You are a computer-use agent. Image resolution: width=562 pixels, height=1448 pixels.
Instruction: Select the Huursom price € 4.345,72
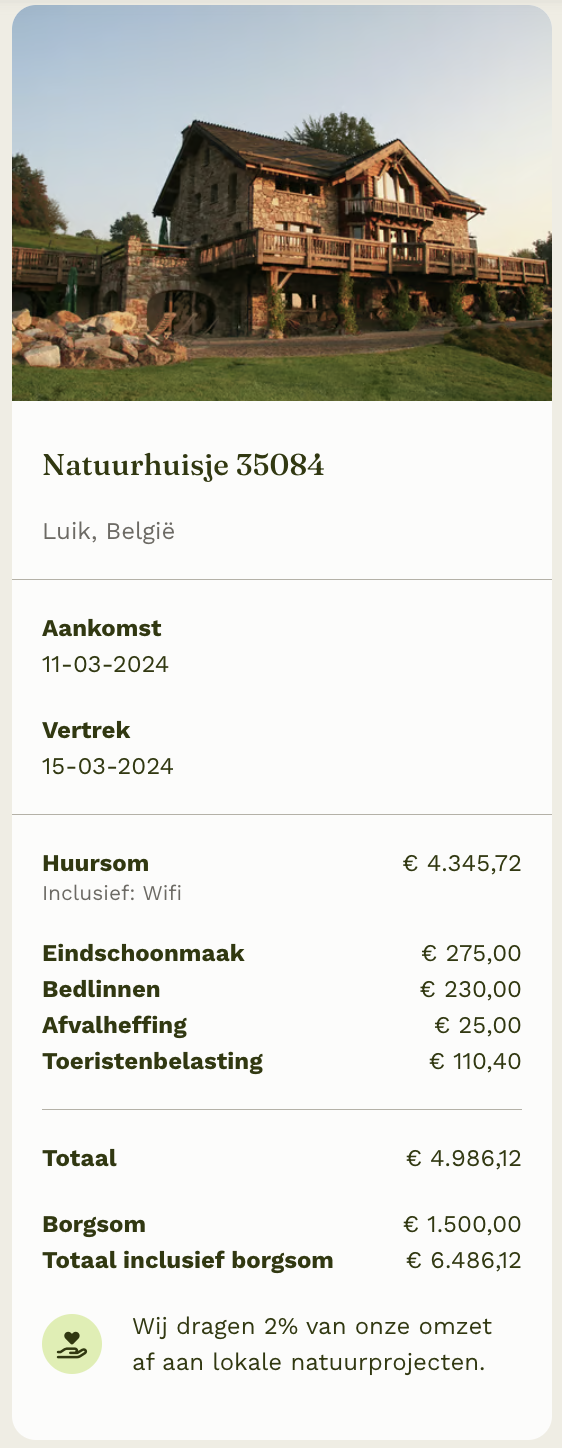[462, 863]
